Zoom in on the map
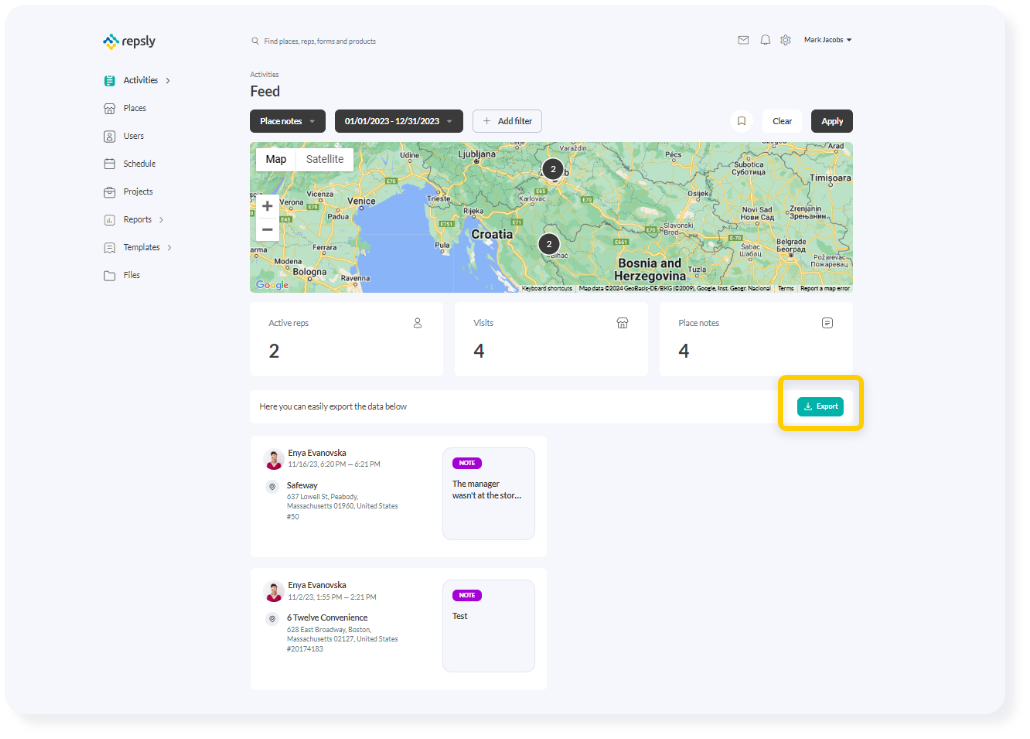The image size is (1030, 739). pyautogui.click(x=267, y=206)
